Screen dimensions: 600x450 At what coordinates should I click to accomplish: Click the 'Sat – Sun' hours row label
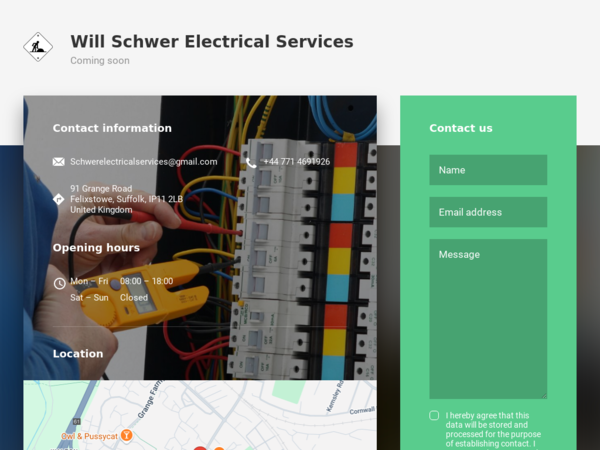[89, 298]
